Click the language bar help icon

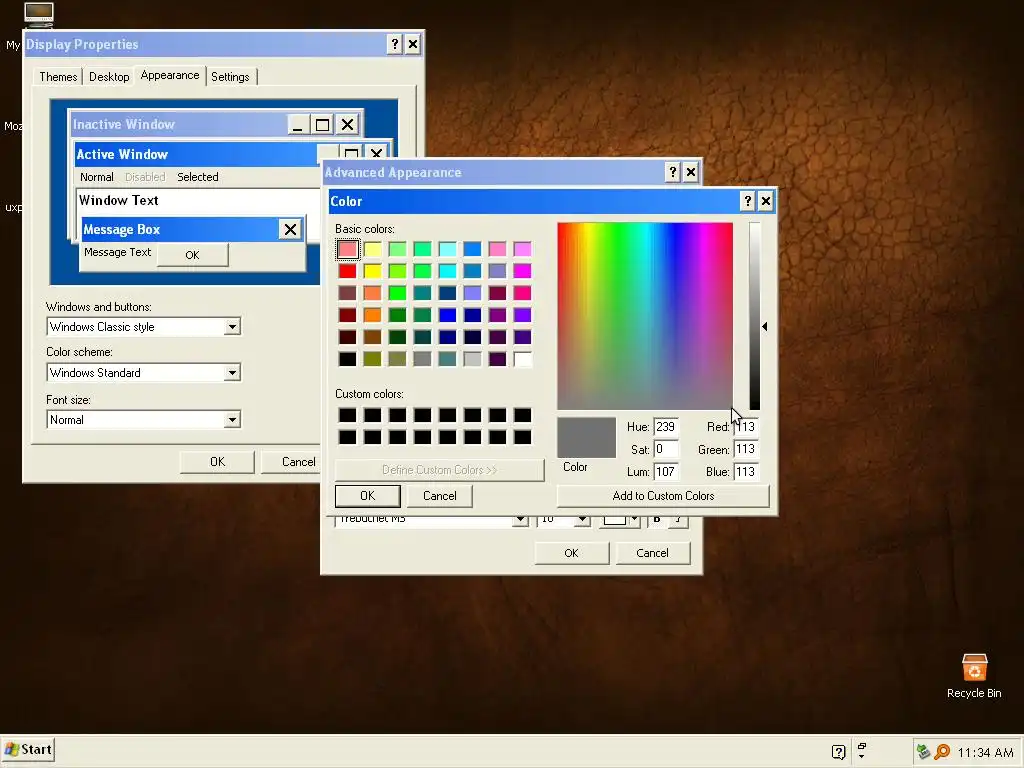[x=839, y=752]
